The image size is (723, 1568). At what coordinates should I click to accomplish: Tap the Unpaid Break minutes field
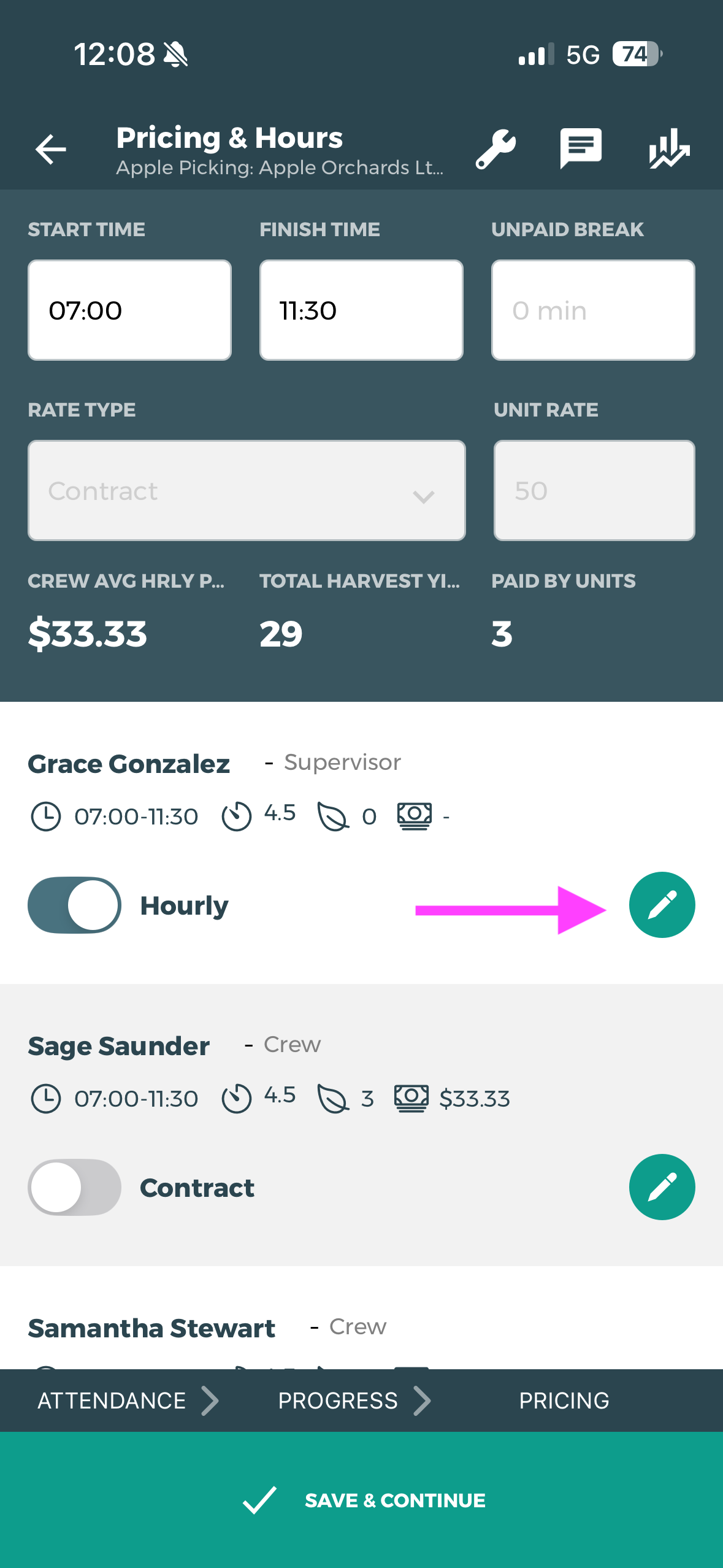tap(593, 310)
